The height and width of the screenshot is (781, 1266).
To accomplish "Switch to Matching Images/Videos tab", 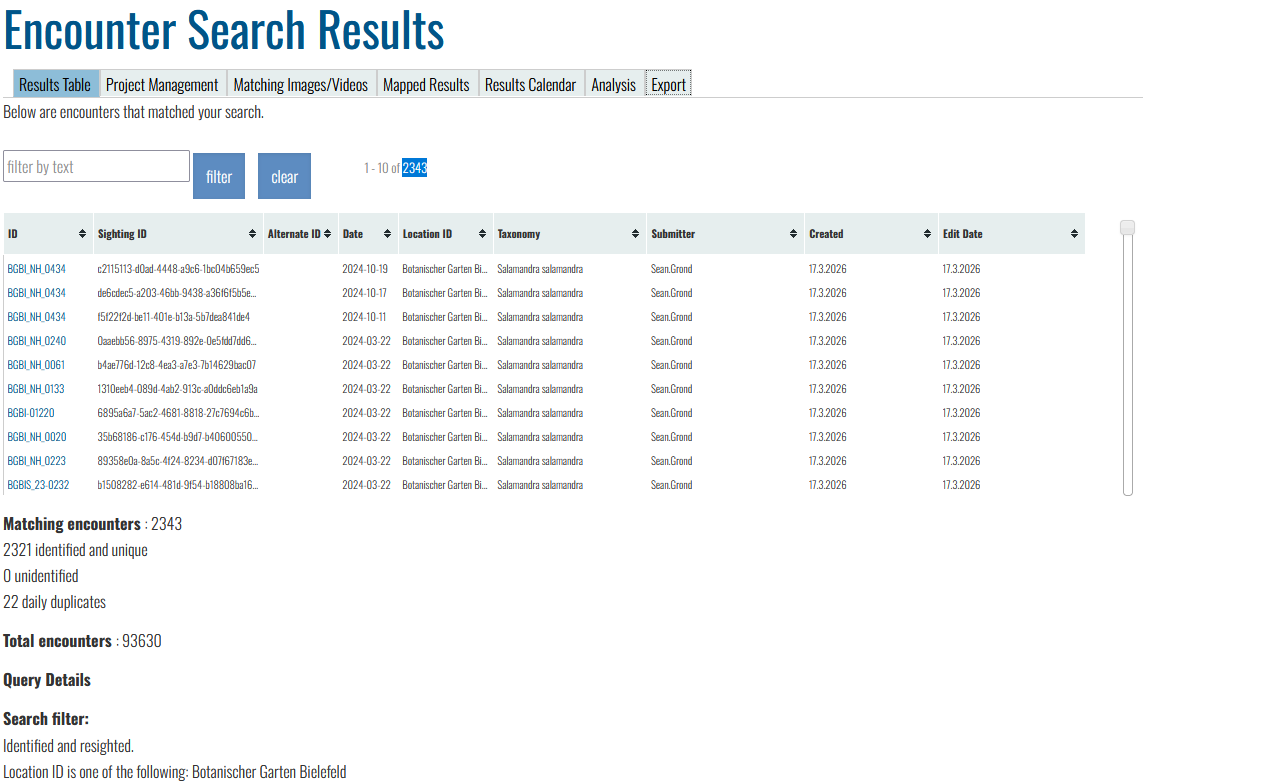I will pos(300,85).
